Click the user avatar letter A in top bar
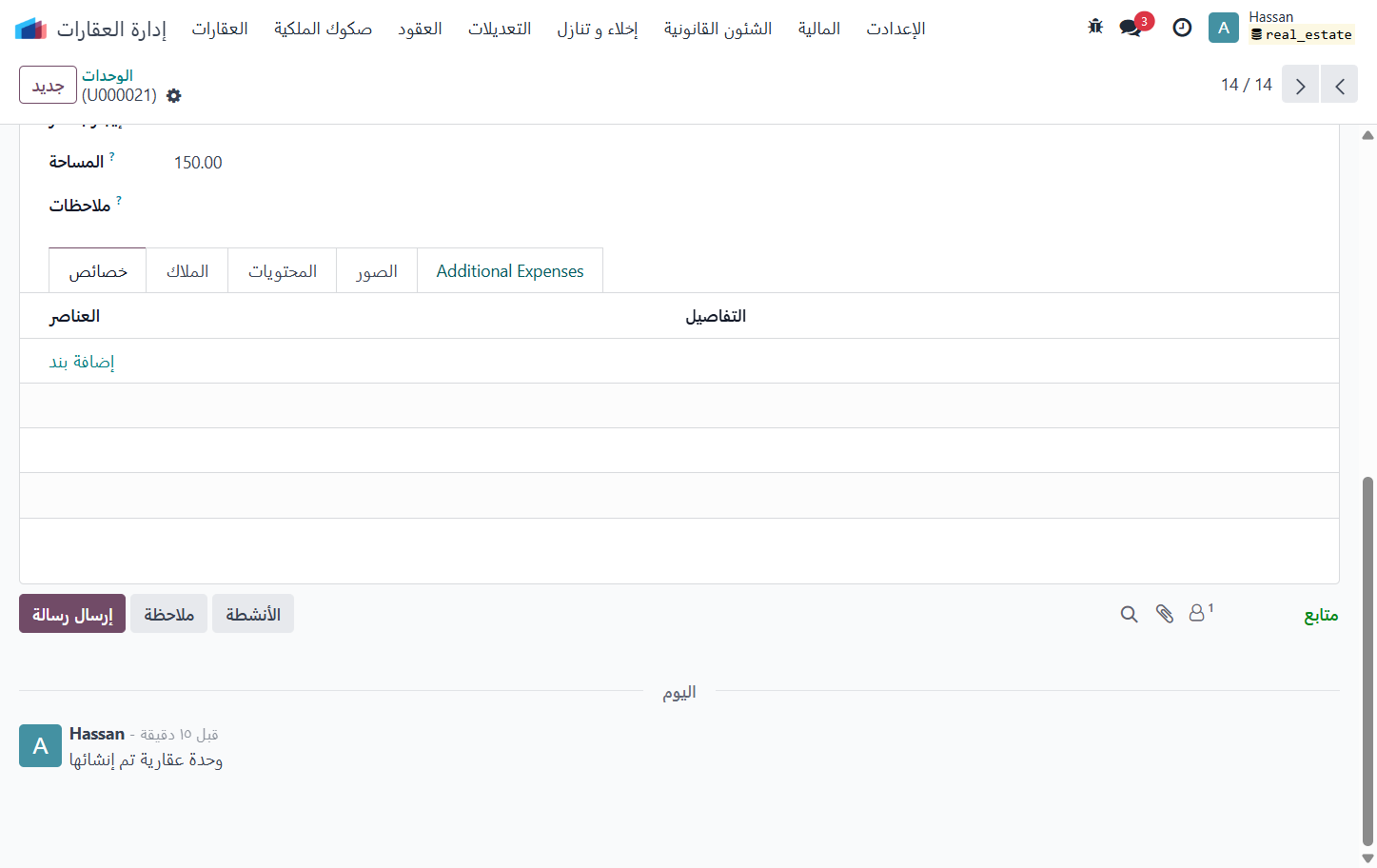The width and height of the screenshot is (1377, 868). 1224,28
